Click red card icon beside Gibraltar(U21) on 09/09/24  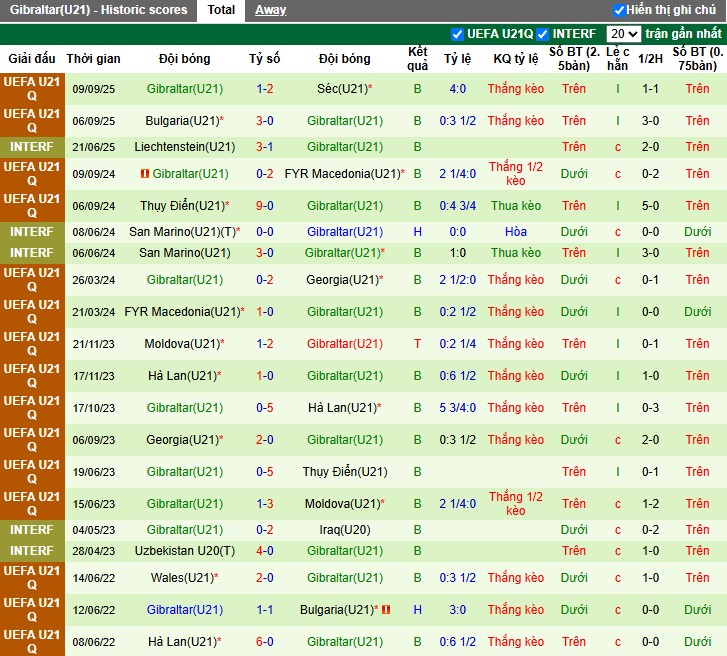144,174
